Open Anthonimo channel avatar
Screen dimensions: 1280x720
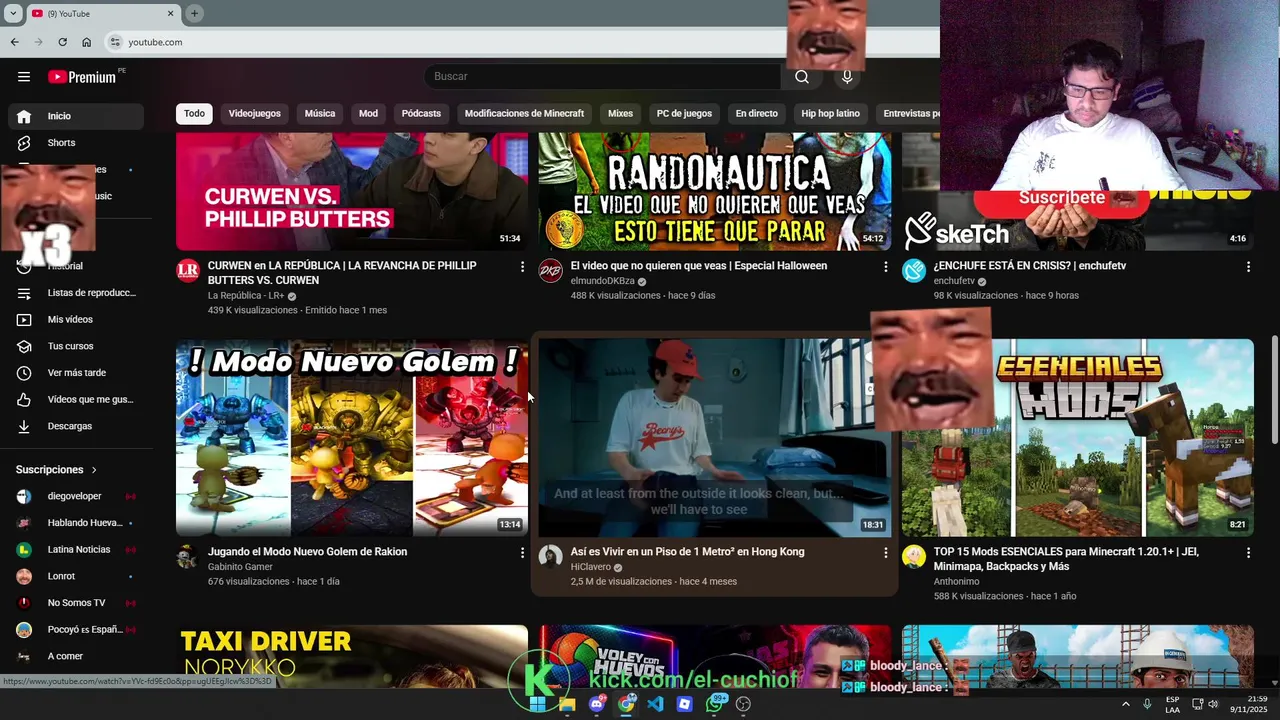point(914,557)
